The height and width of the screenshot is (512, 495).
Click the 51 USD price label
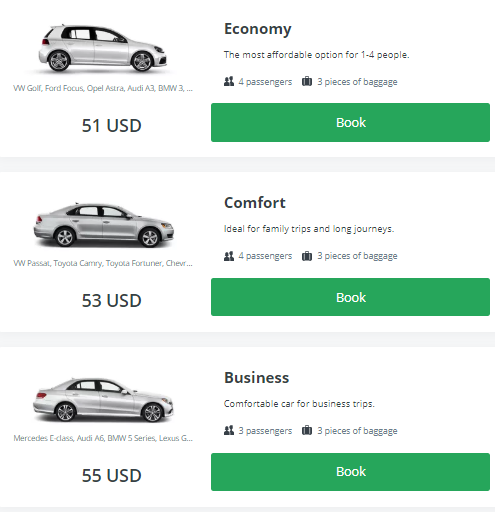click(x=112, y=126)
